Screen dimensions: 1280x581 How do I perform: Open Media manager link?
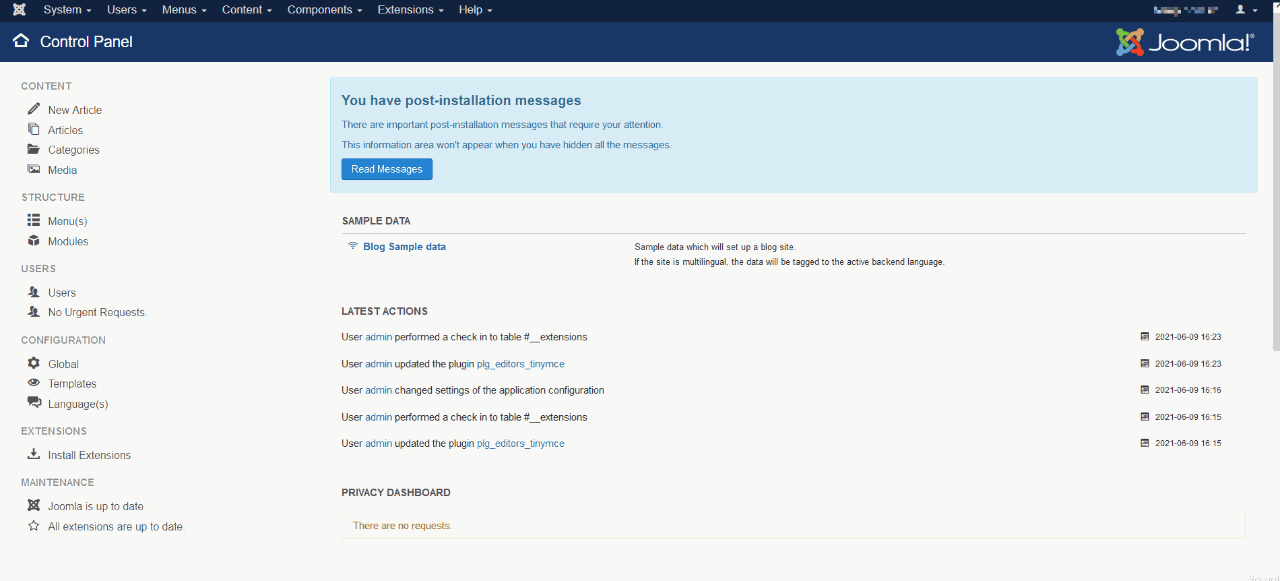coord(62,170)
